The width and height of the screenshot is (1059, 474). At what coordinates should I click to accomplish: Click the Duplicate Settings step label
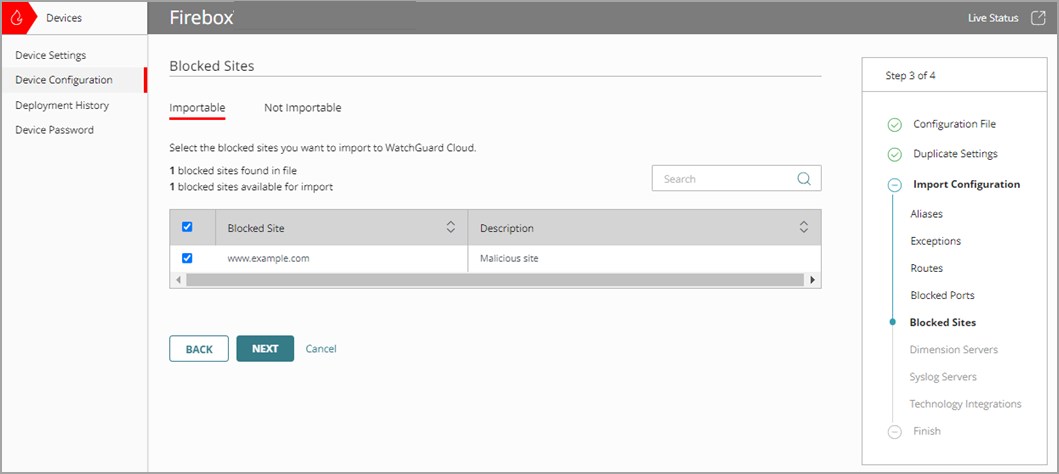coord(955,153)
